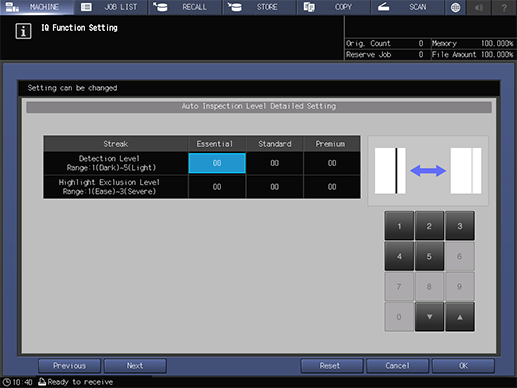Open help question mark icon
Viewport: 517px width, 388px height.
click(504, 7)
